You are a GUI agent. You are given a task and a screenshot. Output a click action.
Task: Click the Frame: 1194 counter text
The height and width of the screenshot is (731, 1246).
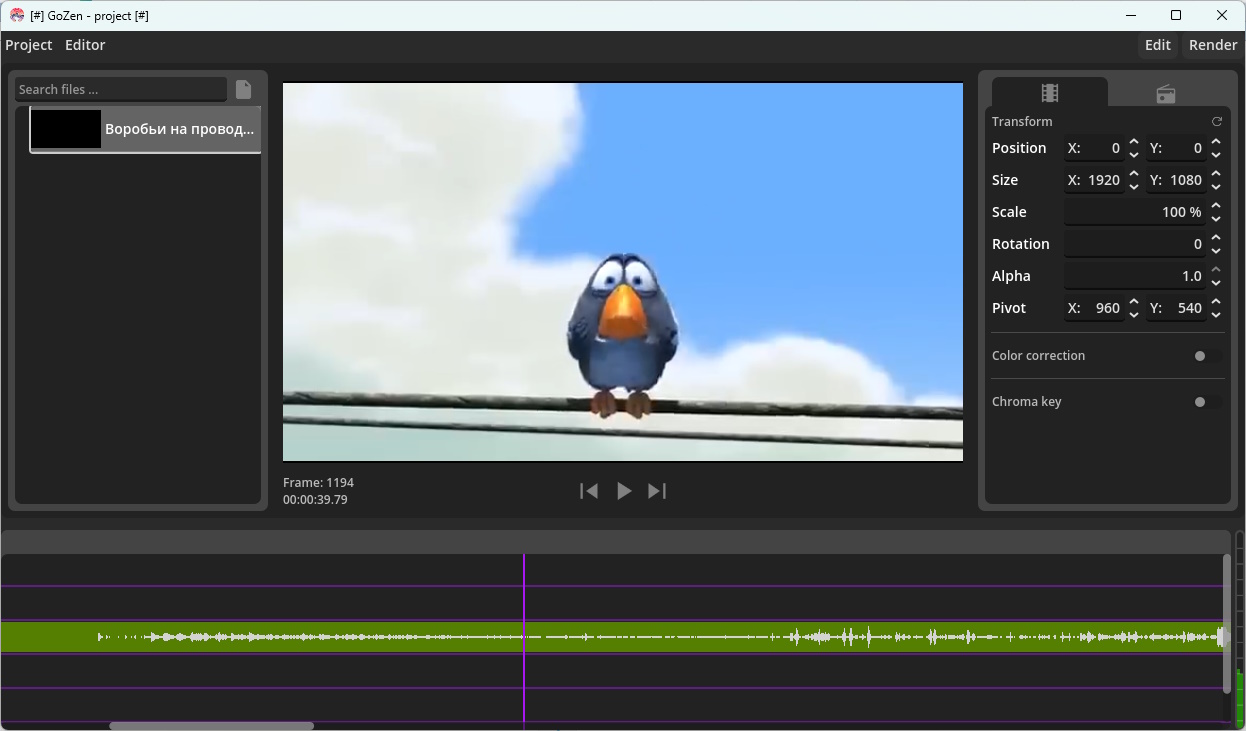tap(318, 483)
